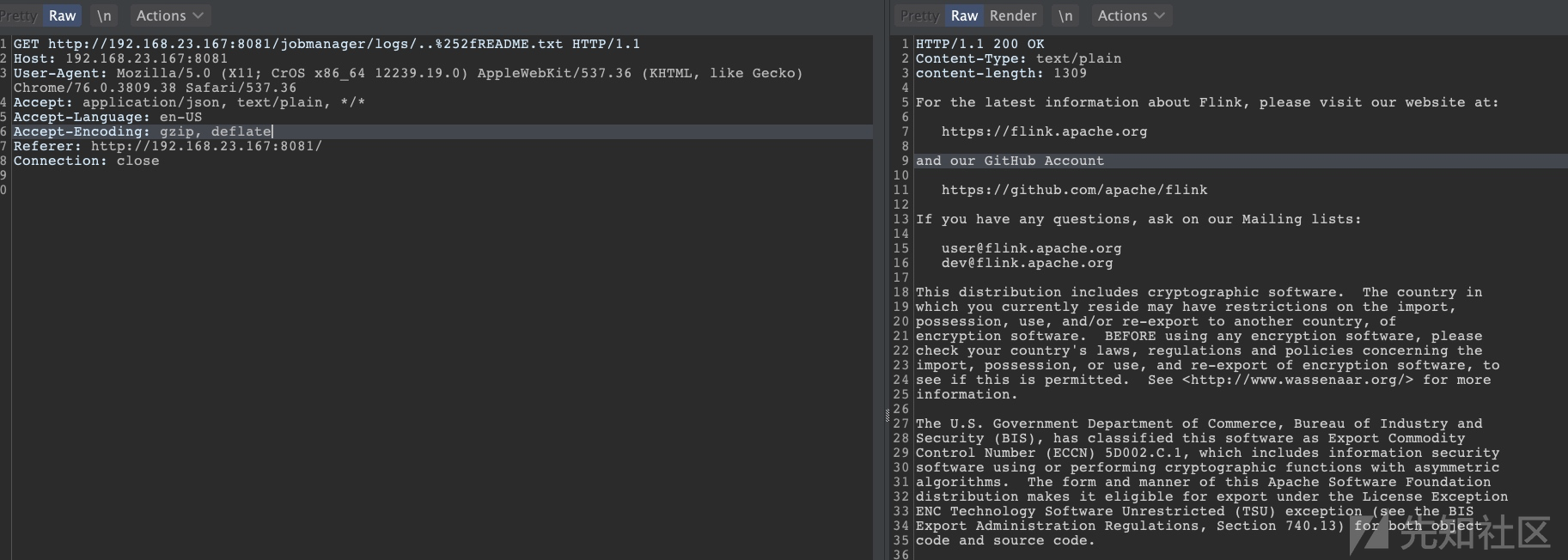The image size is (1568, 560).
Task: Click the 'Control Number (ECCN) 5D002.C.1' line
Action: (x=1207, y=453)
